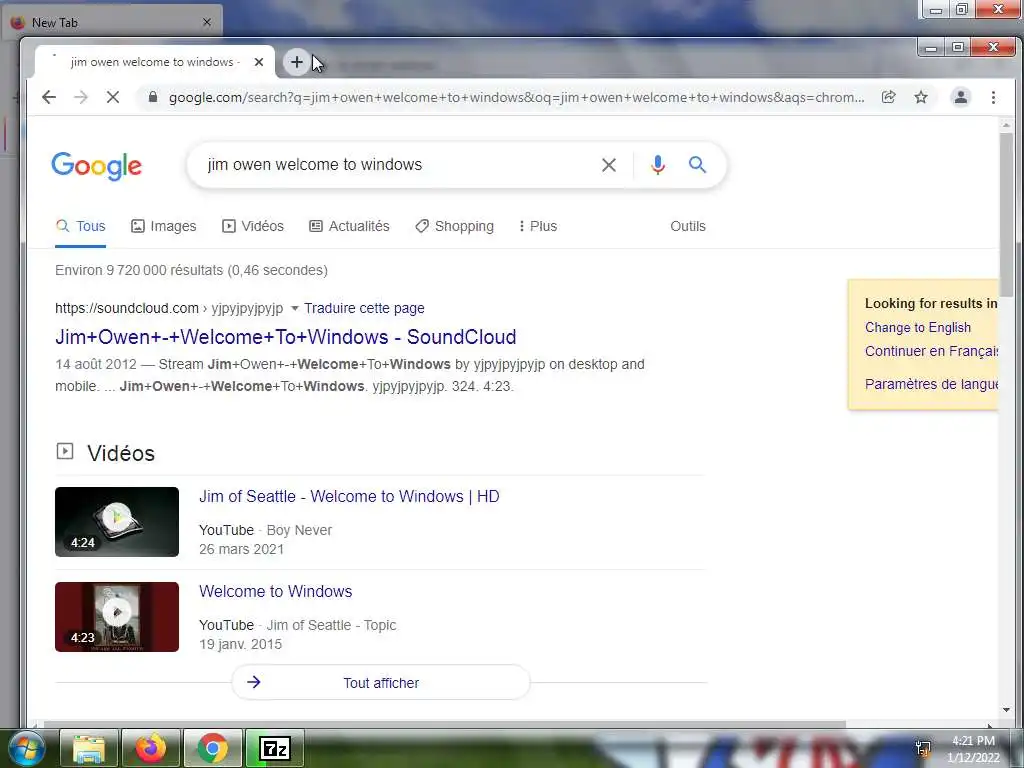1024x768 pixels.
Task: Click the Vidéos section heading icon
Action: (65, 451)
